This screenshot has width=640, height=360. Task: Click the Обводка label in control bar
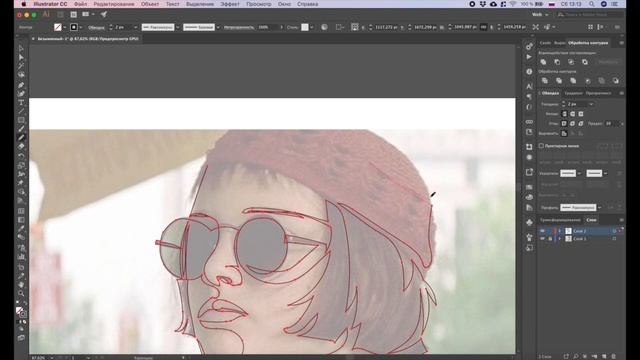coord(96,27)
